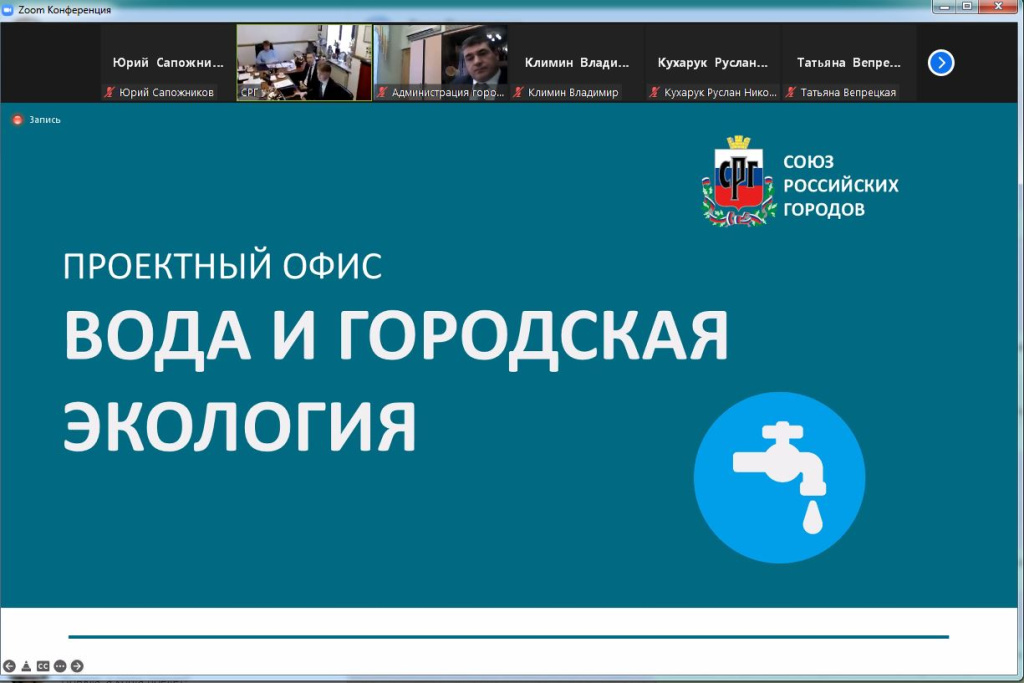This screenshot has height=683, width=1024.
Task: Click the Zoom icon in title bar
Action: tap(9, 9)
